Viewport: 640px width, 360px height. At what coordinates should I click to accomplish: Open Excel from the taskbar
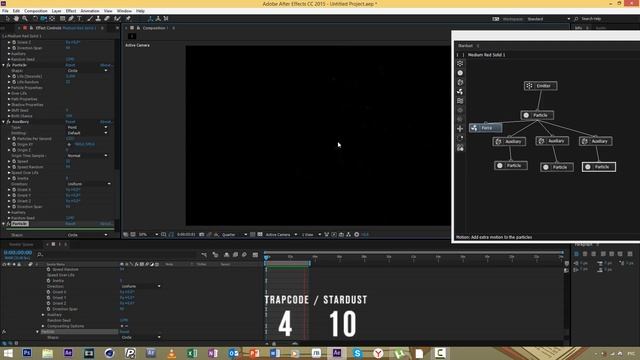(192, 353)
